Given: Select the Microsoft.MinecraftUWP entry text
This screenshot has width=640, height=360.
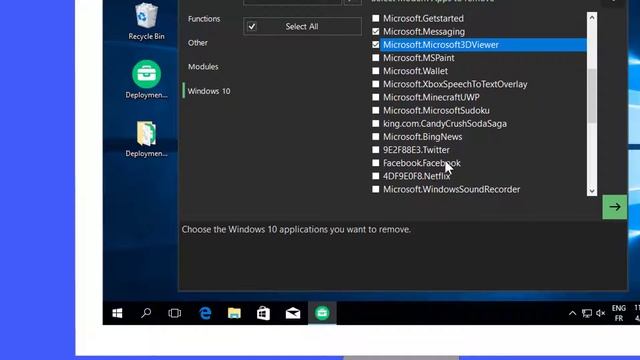Looking at the screenshot, I should (431, 97).
